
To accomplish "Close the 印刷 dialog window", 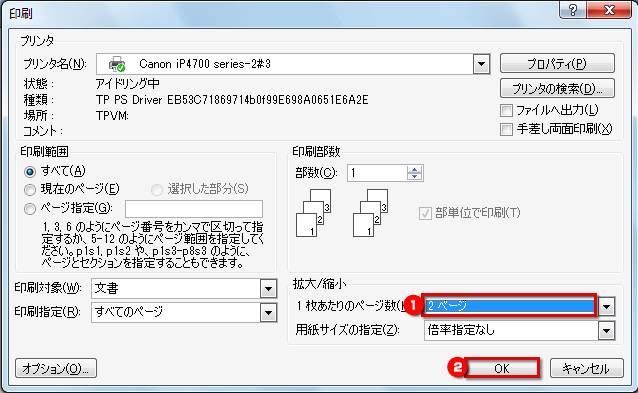I will click(609, 9).
